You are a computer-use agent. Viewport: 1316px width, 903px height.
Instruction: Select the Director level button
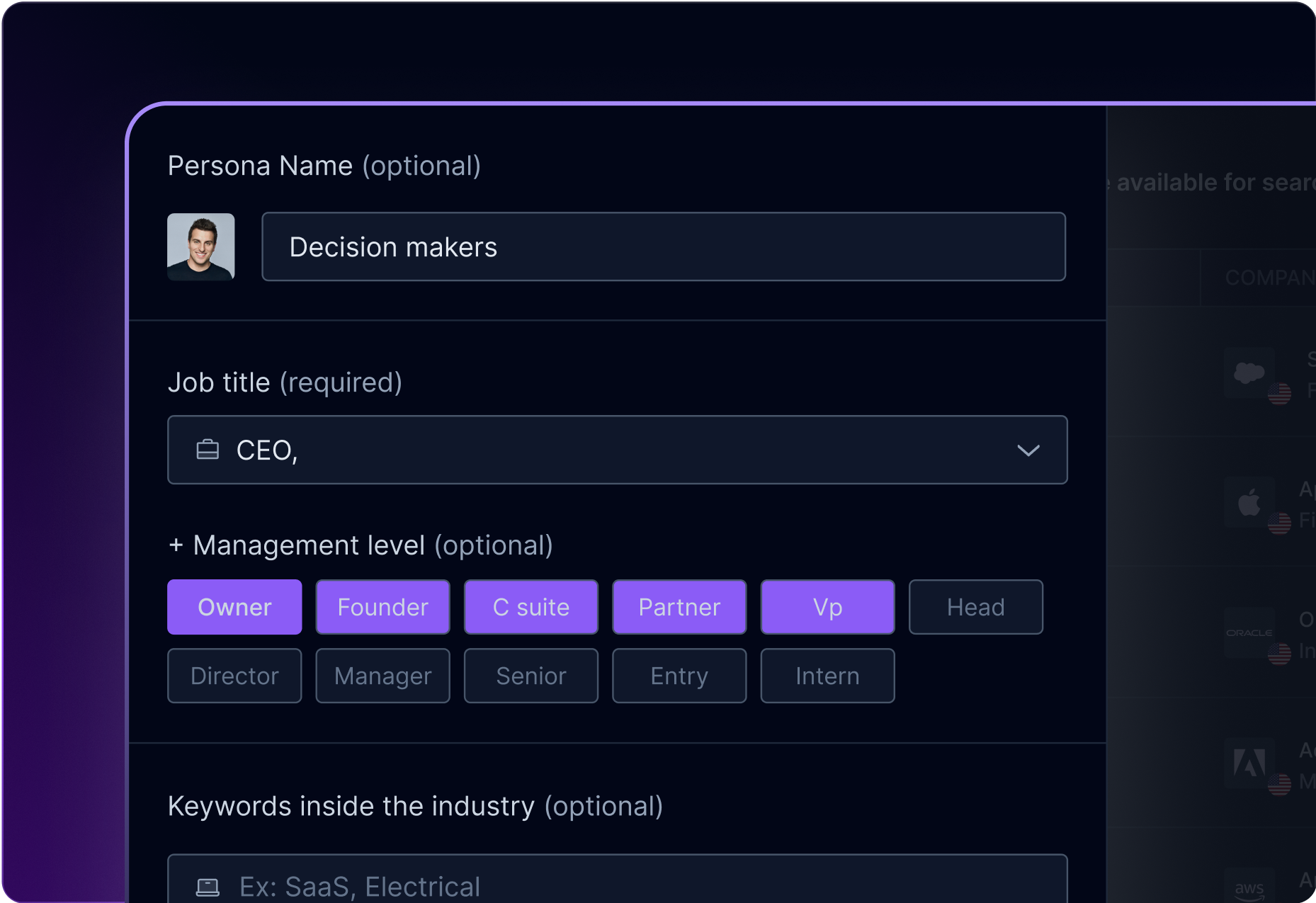234,676
